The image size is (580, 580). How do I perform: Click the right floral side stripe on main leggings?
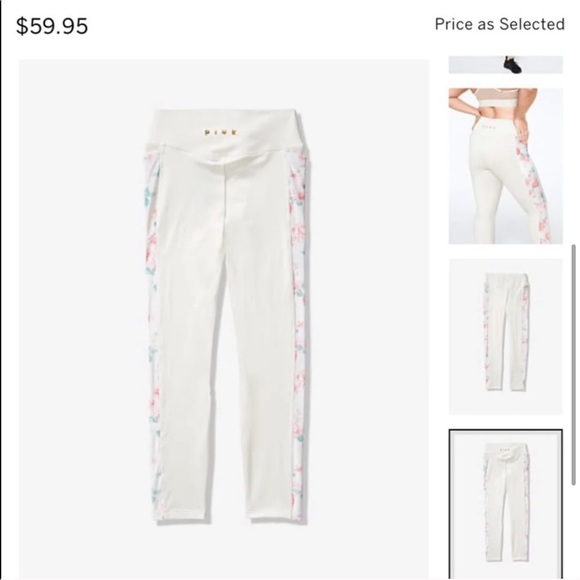(298, 333)
